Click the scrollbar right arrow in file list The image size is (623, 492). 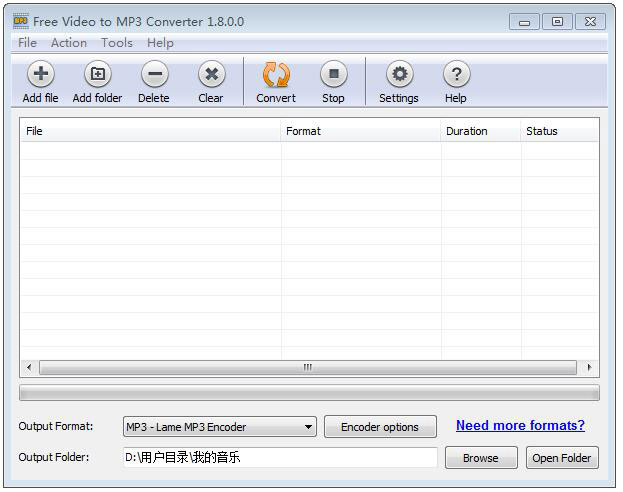pyautogui.click(x=590, y=368)
